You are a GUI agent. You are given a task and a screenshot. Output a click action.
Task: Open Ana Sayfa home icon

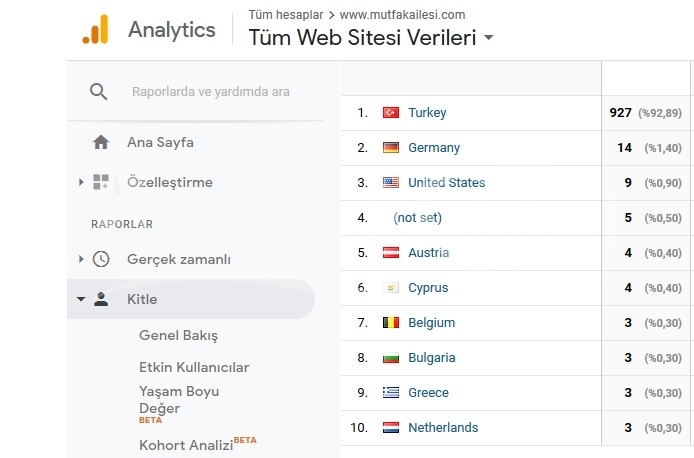coord(101,142)
